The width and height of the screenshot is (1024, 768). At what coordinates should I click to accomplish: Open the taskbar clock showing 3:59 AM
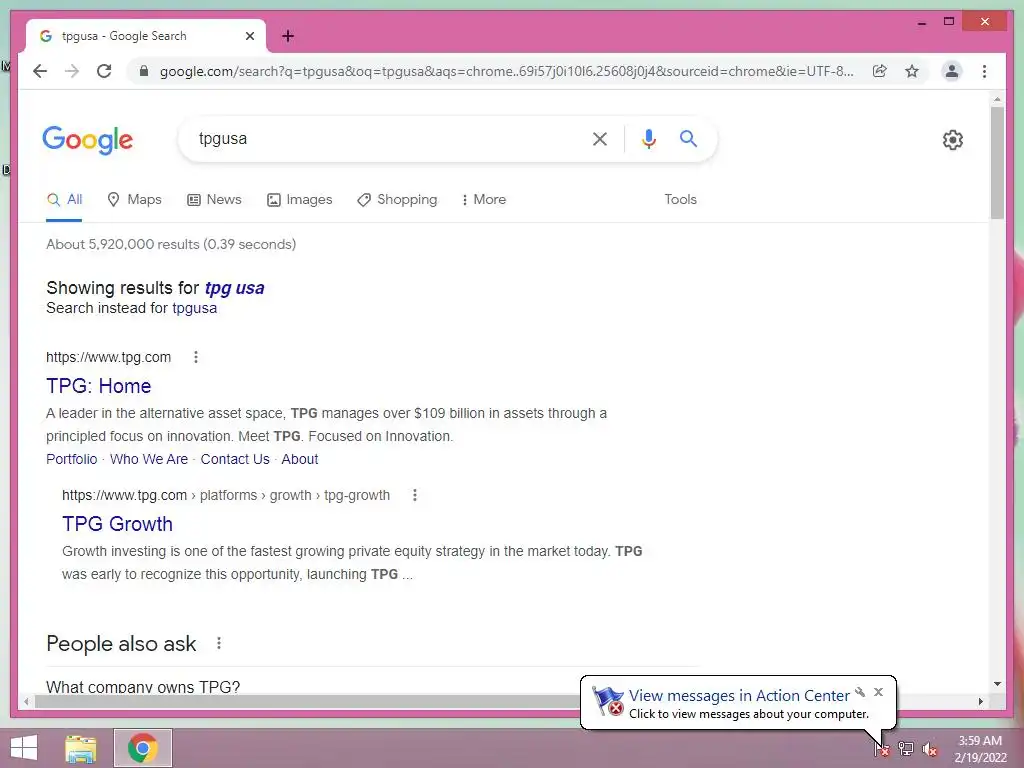coord(980,748)
